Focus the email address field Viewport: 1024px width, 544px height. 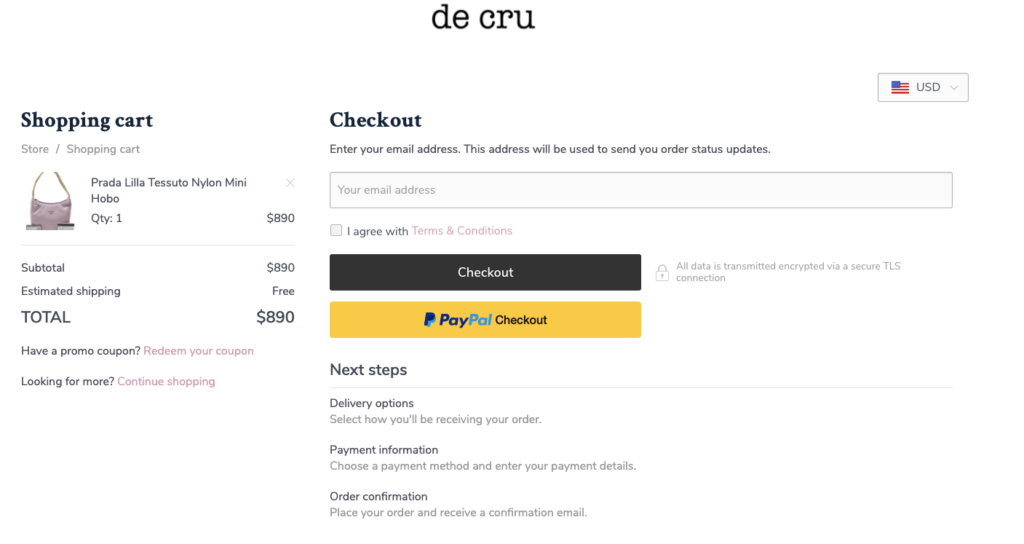[641, 190]
